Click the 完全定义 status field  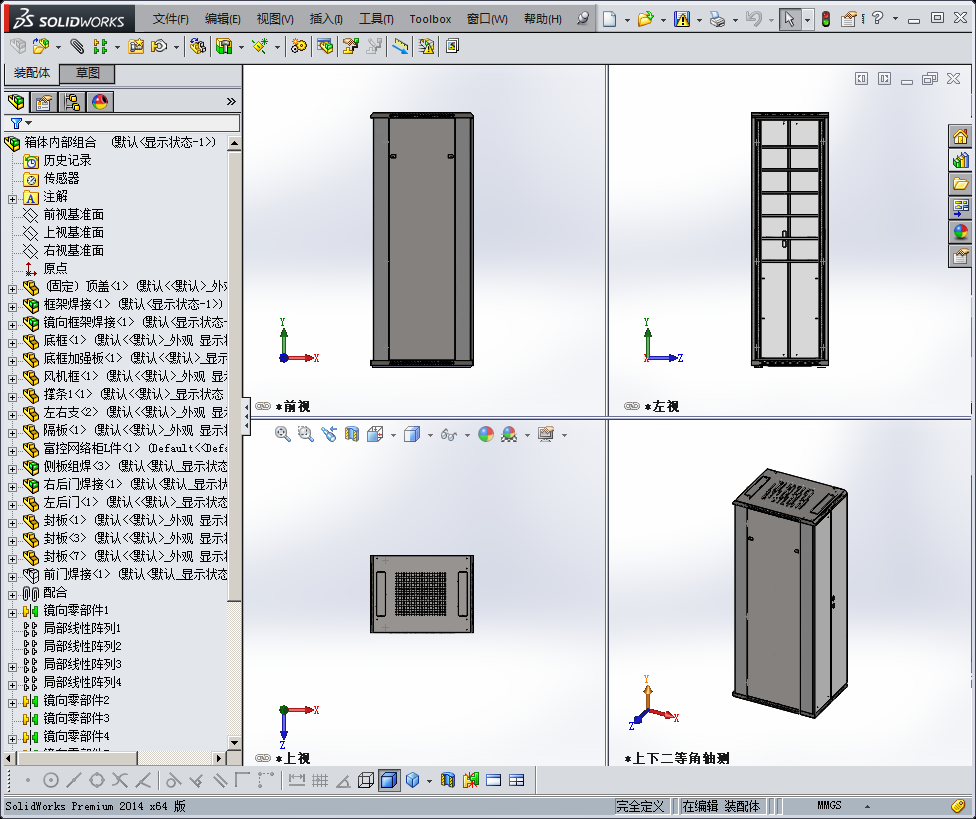point(640,807)
